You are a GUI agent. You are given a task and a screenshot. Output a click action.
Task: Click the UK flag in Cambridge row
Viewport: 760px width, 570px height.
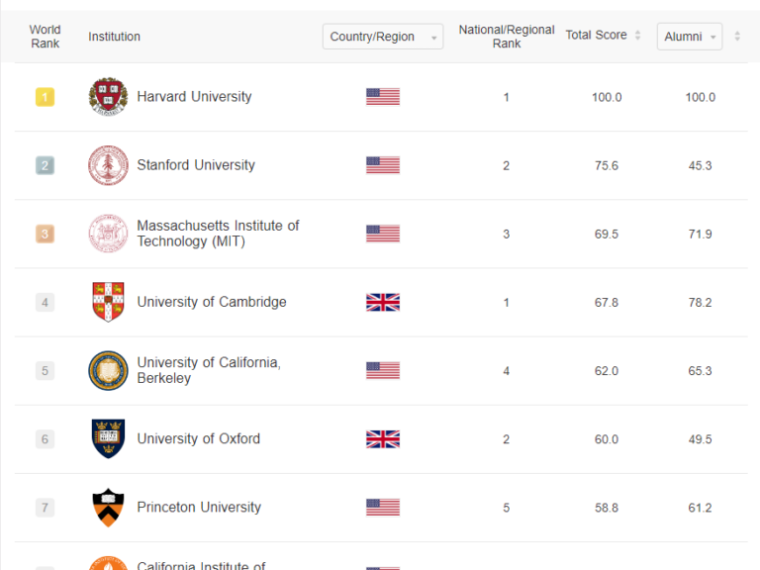point(383,302)
